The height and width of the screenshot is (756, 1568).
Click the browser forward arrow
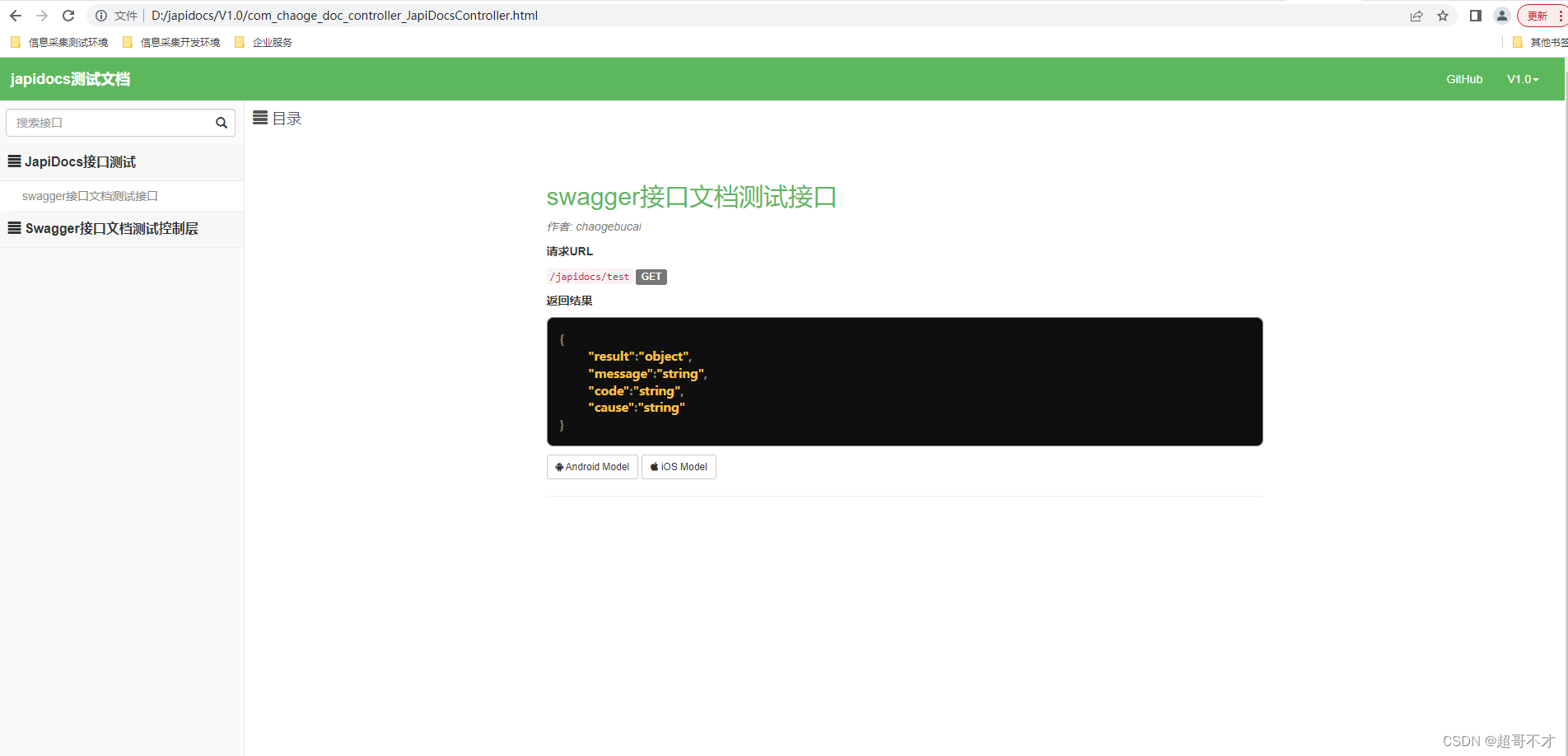pyautogui.click(x=42, y=16)
